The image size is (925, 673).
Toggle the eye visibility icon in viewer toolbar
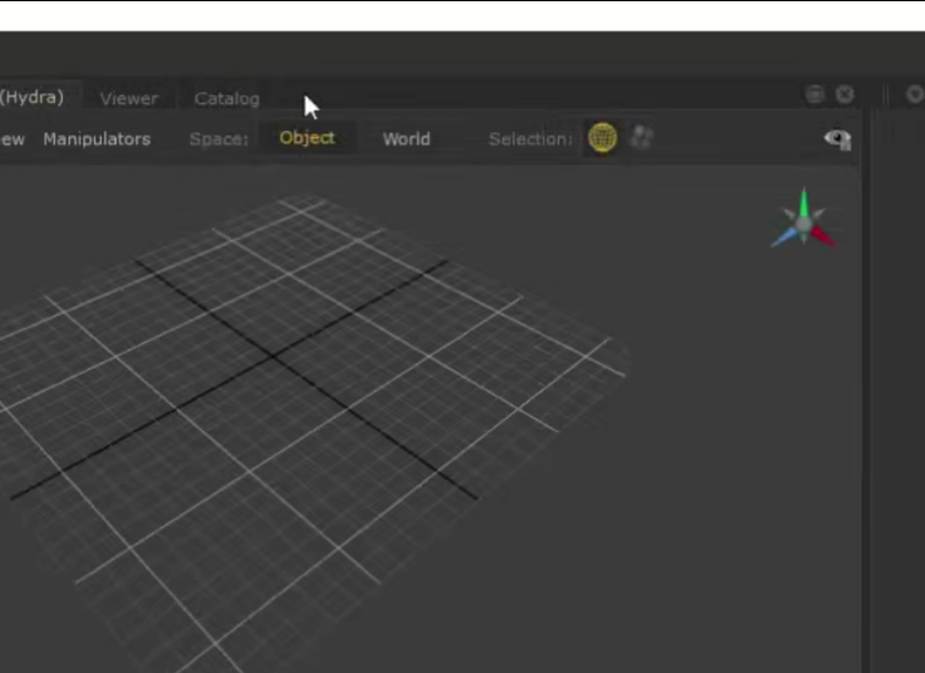[x=837, y=139]
